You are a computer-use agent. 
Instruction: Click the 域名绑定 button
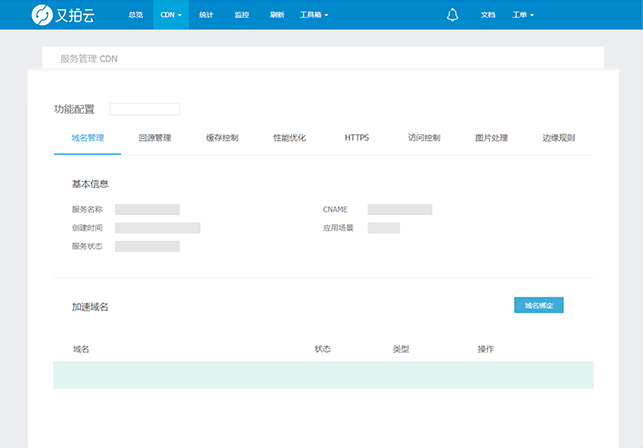pos(538,305)
